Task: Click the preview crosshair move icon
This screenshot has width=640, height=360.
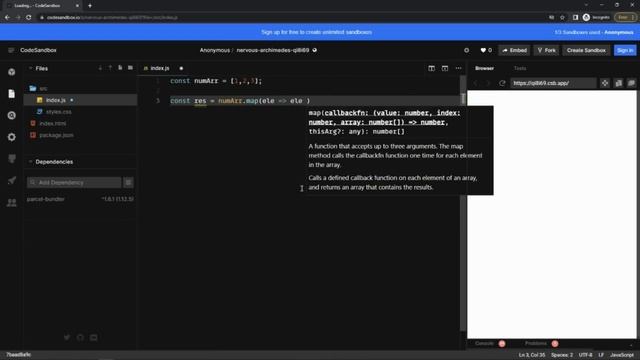Action: [x=605, y=83]
